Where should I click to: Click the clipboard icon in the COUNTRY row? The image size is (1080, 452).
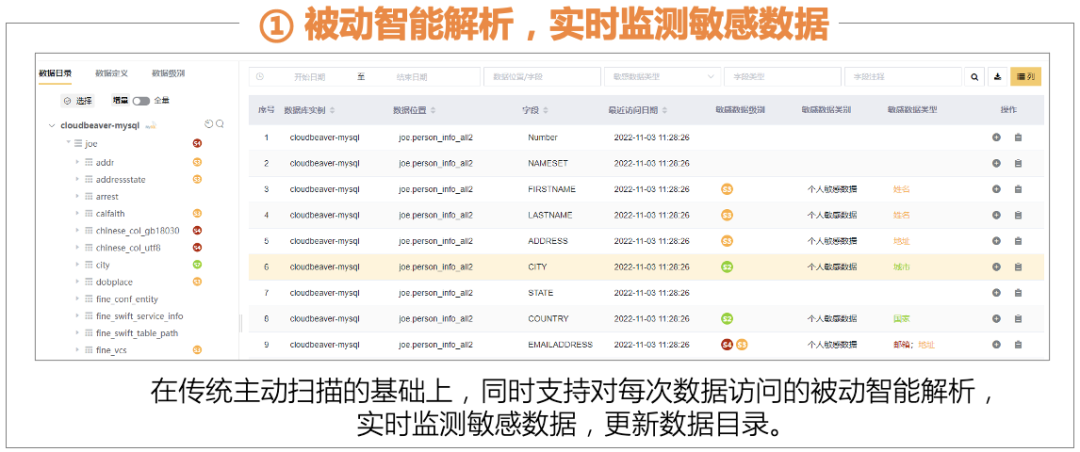pyautogui.click(x=1018, y=319)
